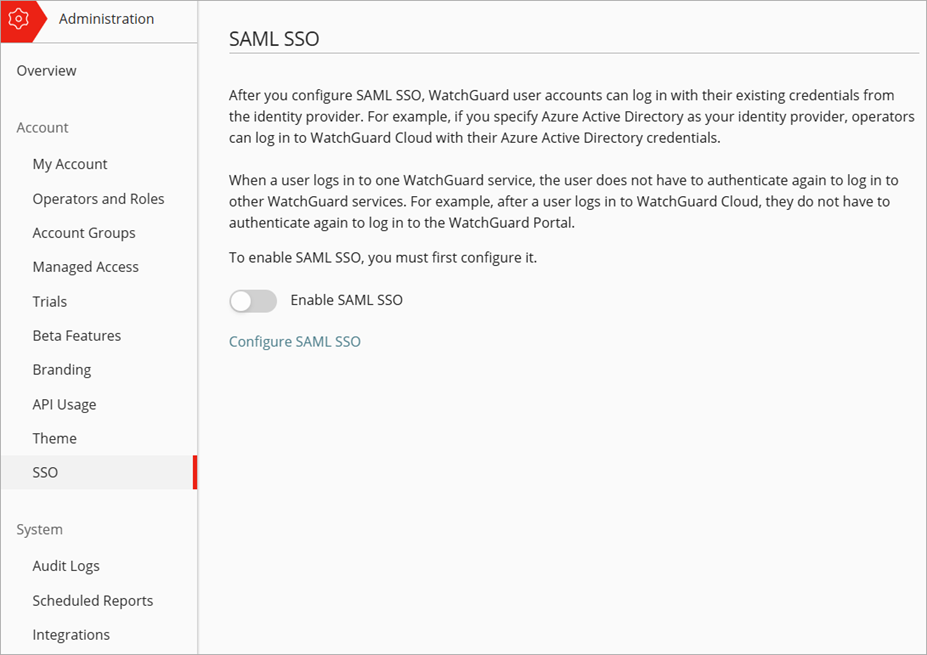The height and width of the screenshot is (655, 927).
Task: Check API Usage
Action: (64, 403)
